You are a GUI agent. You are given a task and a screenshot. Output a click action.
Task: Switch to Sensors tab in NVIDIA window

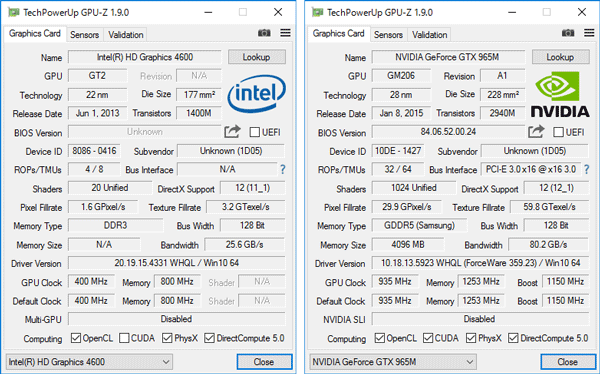(x=388, y=35)
